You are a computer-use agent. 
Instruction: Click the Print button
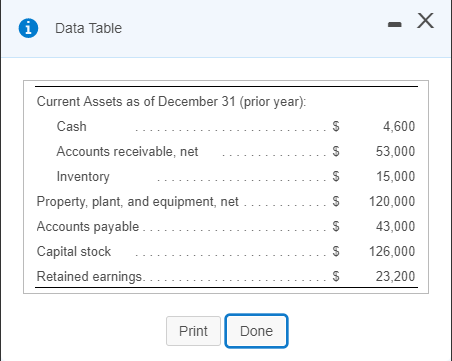(193, 331)
